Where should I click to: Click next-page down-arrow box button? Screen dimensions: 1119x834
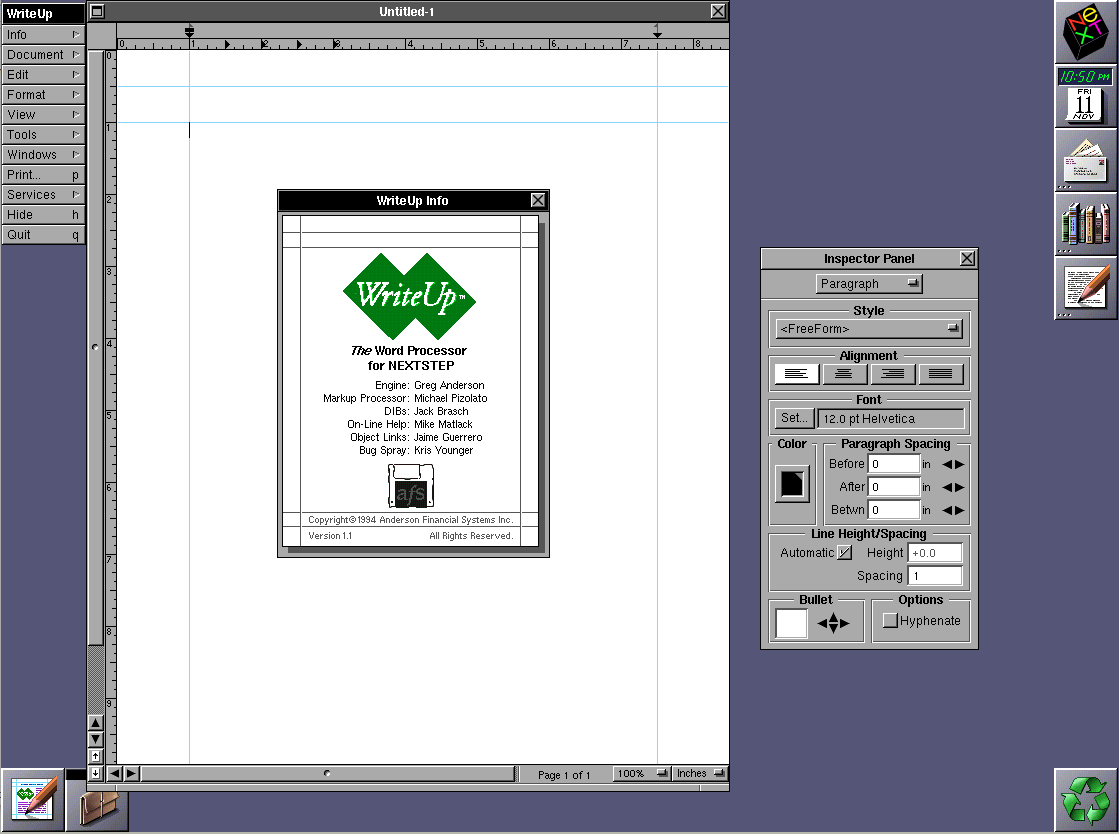[x=96, y=773]
